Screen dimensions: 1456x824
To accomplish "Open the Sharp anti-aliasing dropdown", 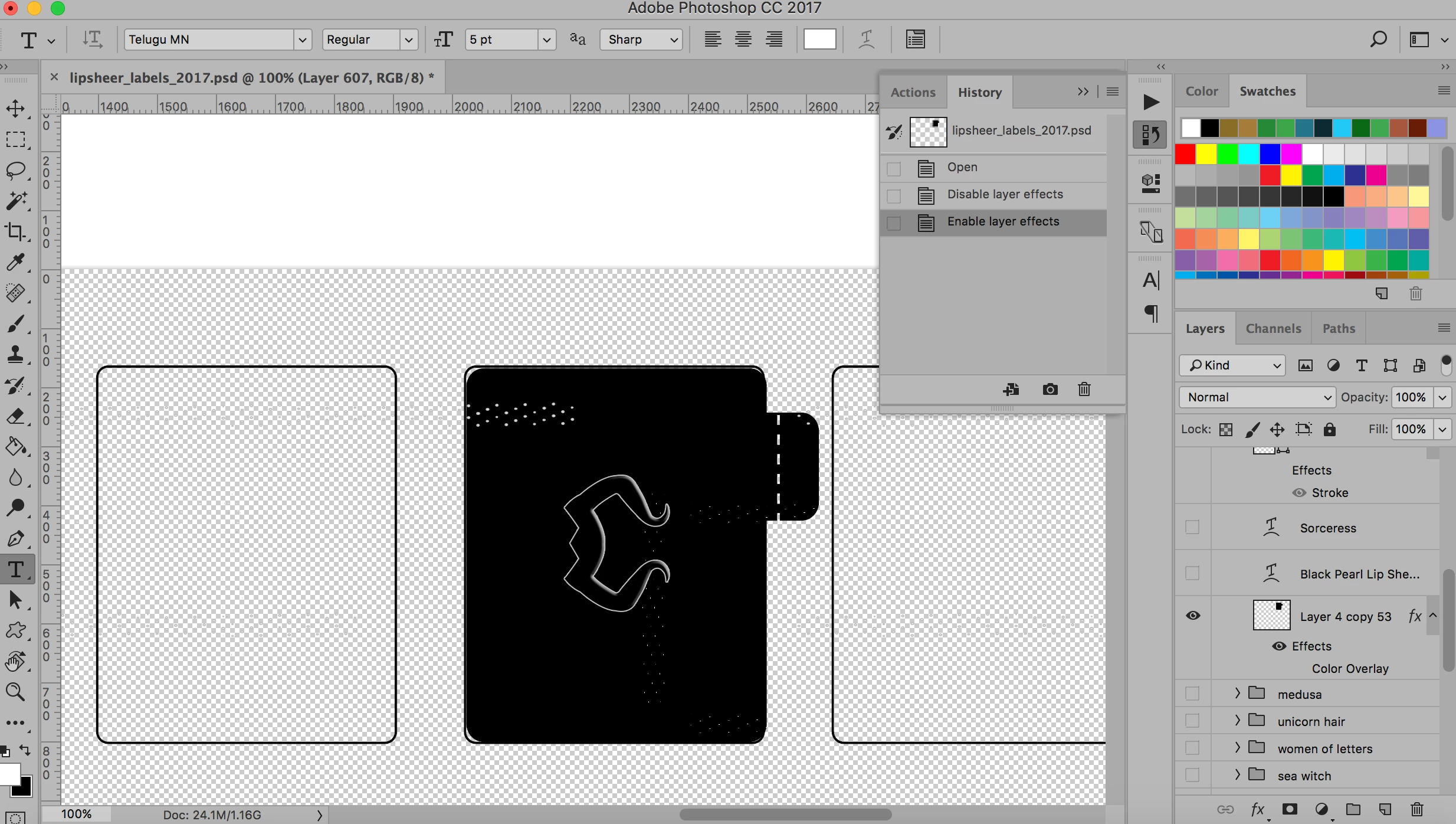I will [x=641, y=40].
